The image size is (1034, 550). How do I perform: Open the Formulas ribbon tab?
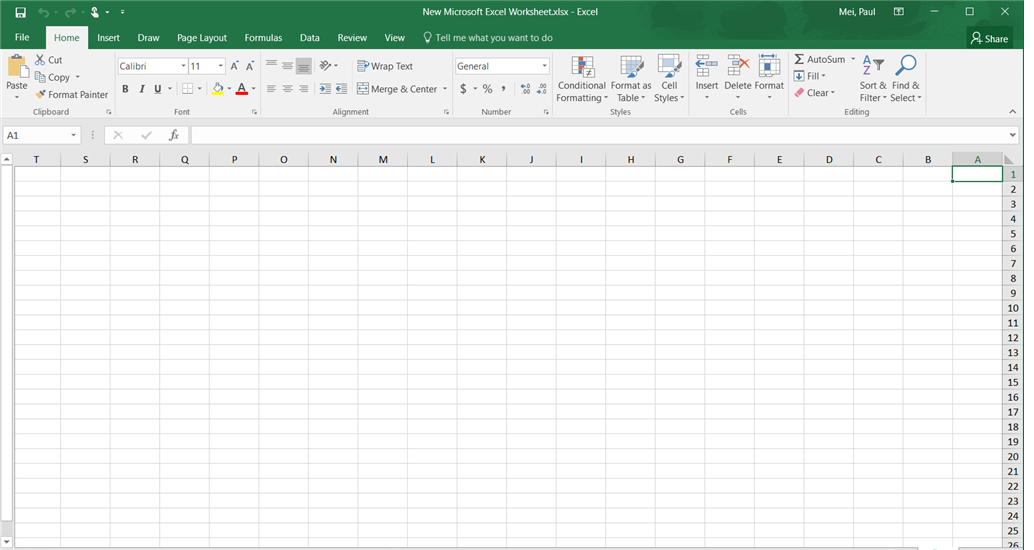(x=263, y=38)
